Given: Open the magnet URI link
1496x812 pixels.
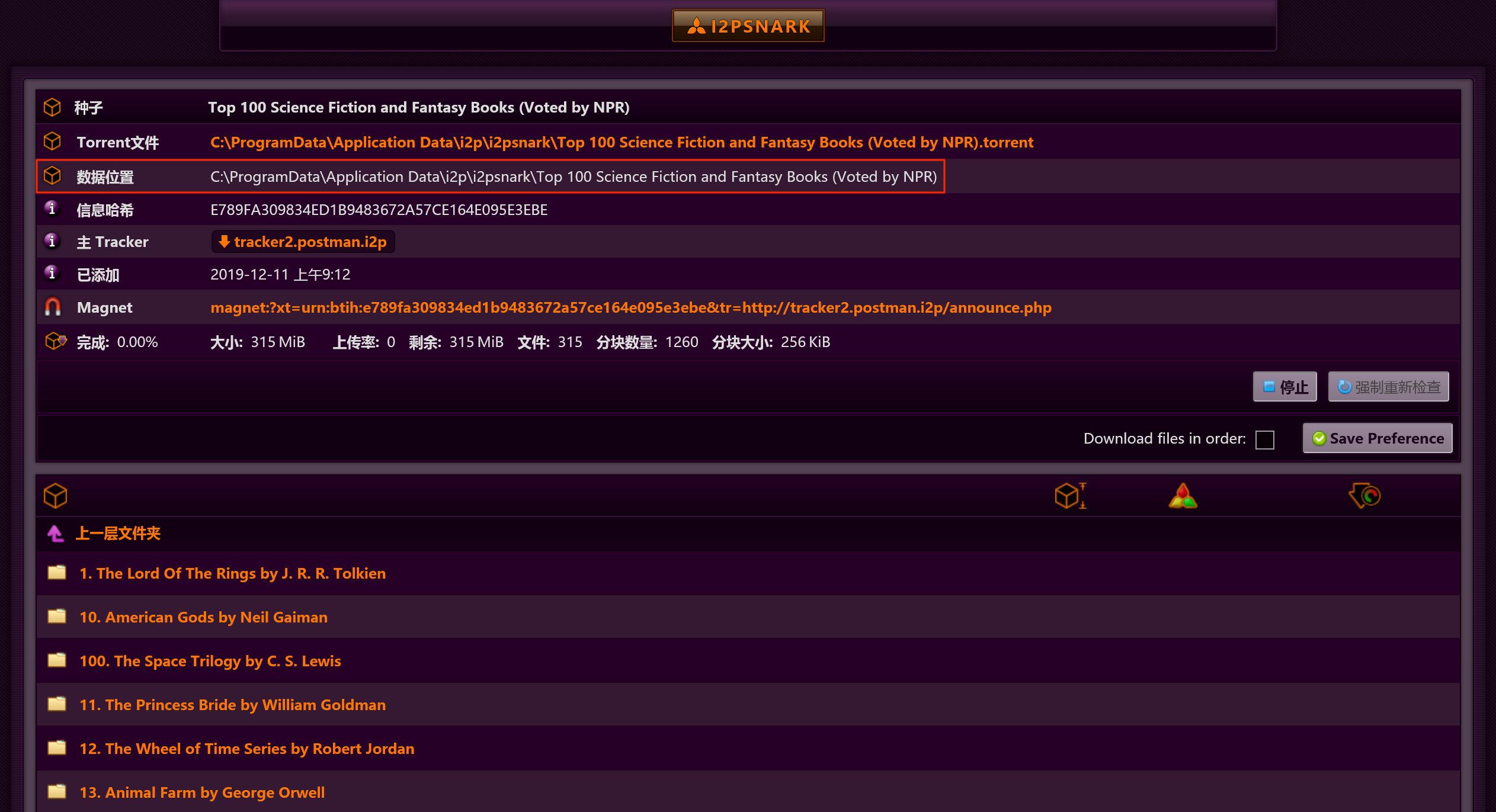Looking at the screenshot, I should pyautogui.click(x=630, y=307).
